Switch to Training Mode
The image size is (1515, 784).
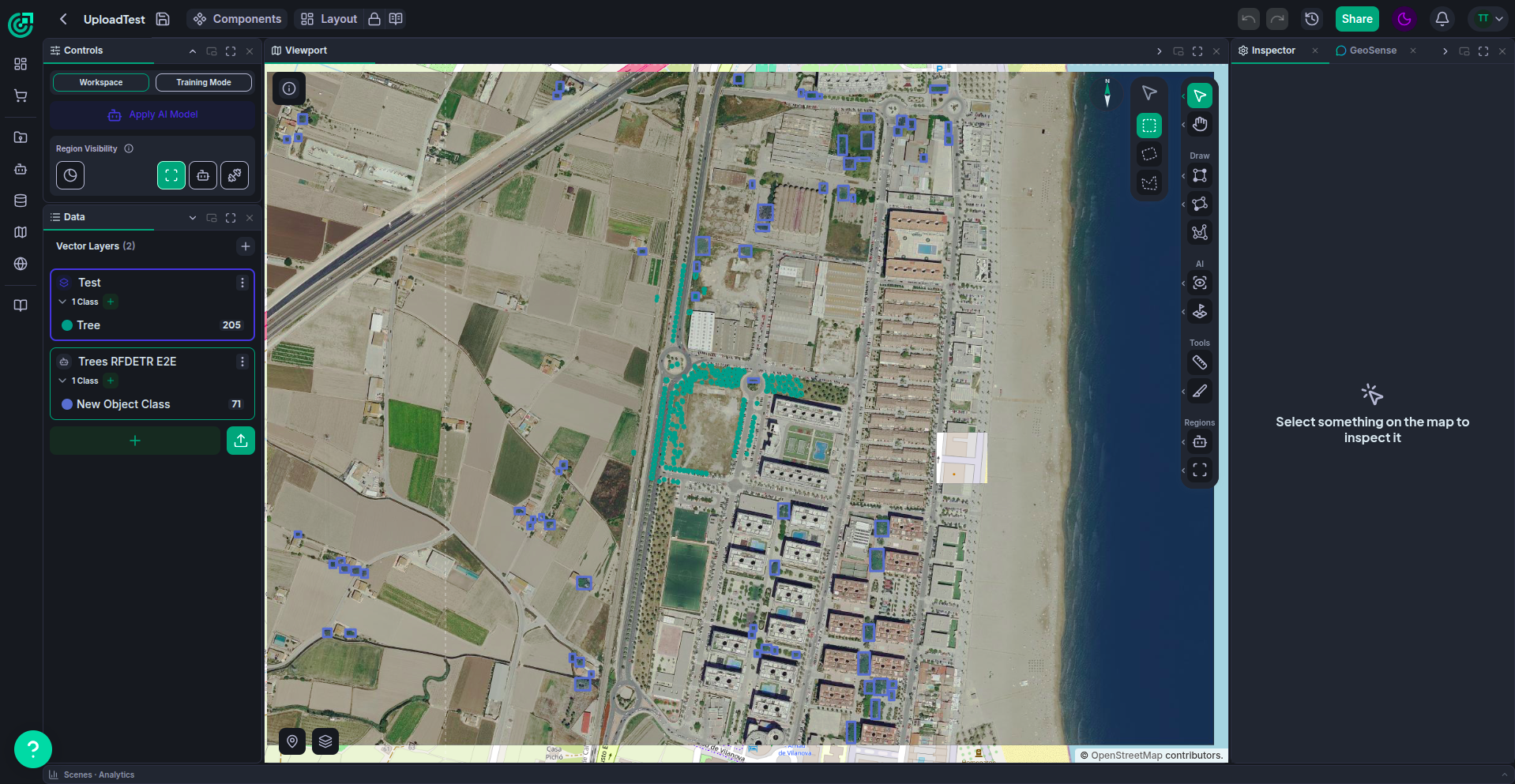(x=204, y=82)
